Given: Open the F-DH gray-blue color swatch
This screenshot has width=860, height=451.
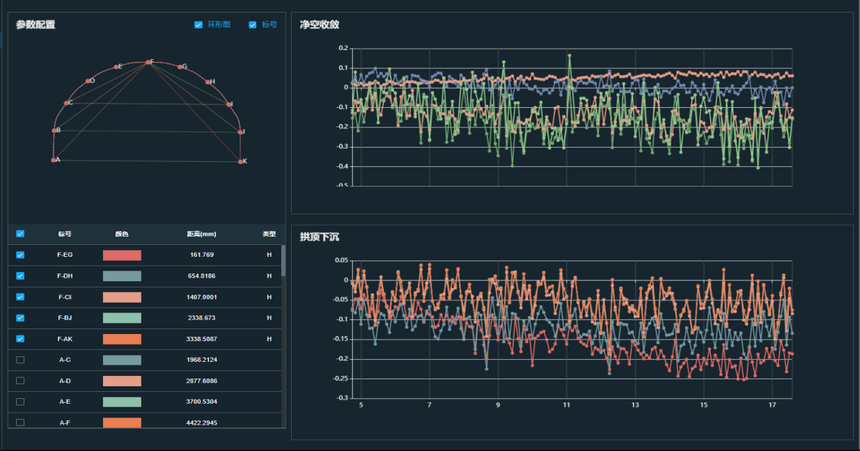Looking at the screenshot, I should pyautogui.click(x=122, y=276).
